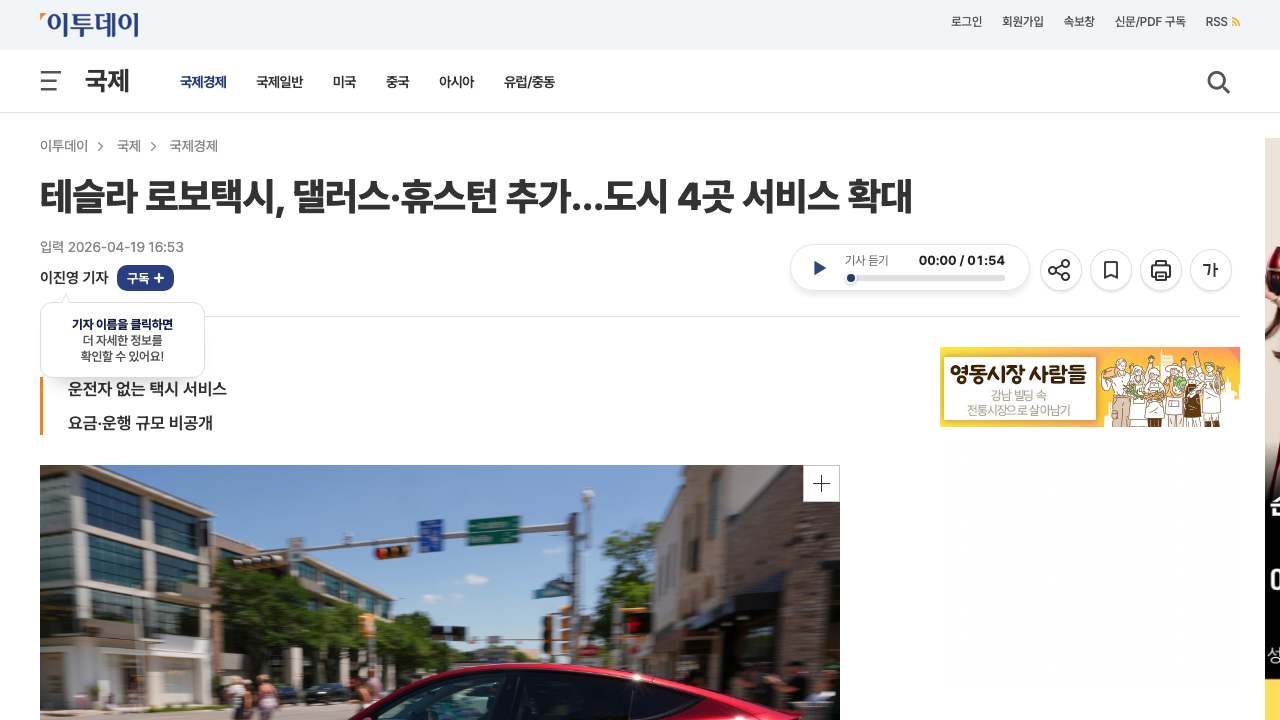The image size is (1280, 720).
Task: Bookmark this article
Action: (x=1110, y=270)
